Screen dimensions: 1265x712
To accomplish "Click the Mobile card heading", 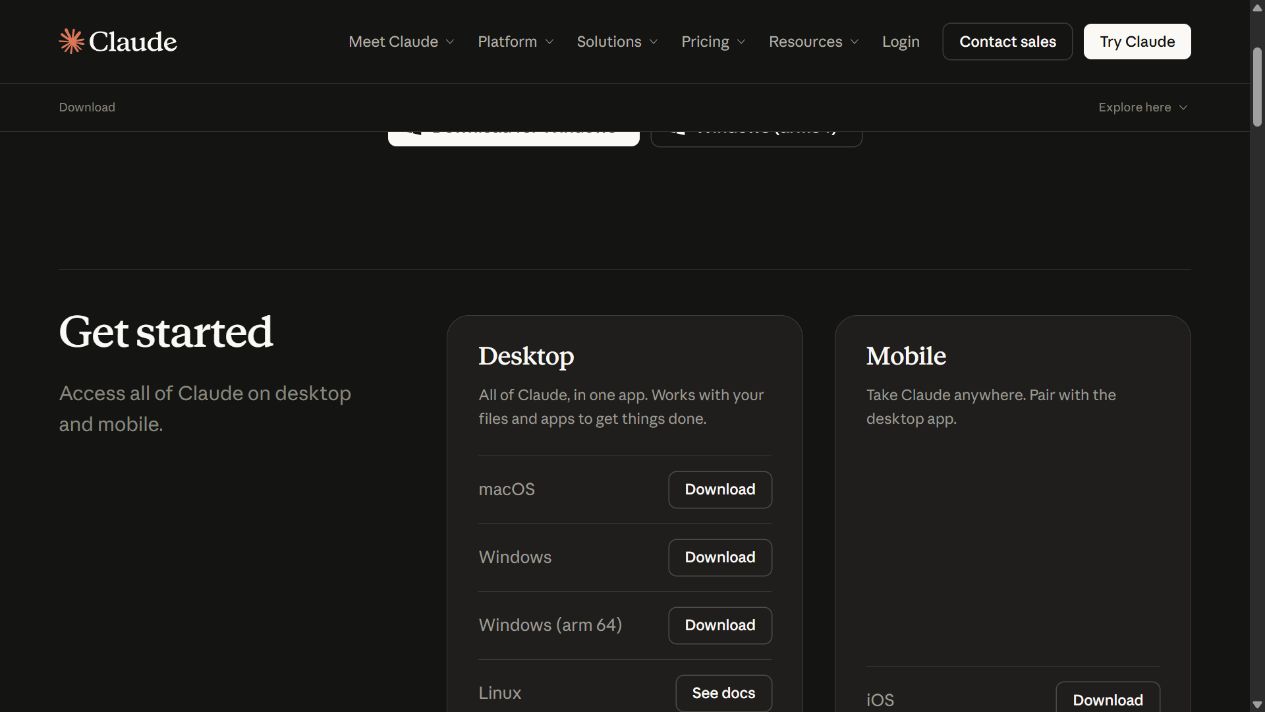I will [x=906, y=356].
